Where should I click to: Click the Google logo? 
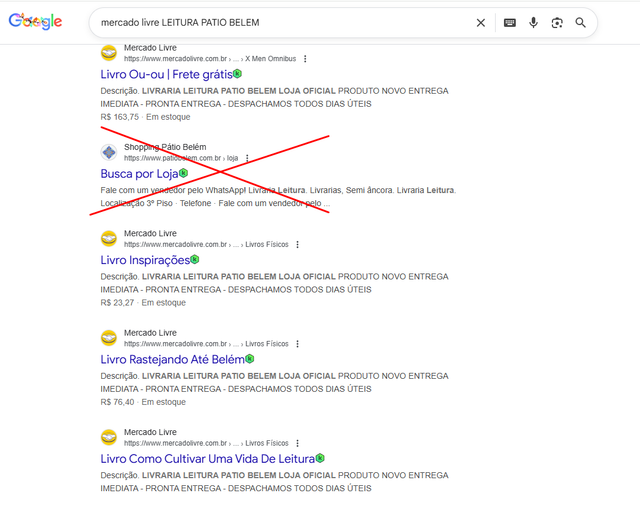click(x=35, y=21)
